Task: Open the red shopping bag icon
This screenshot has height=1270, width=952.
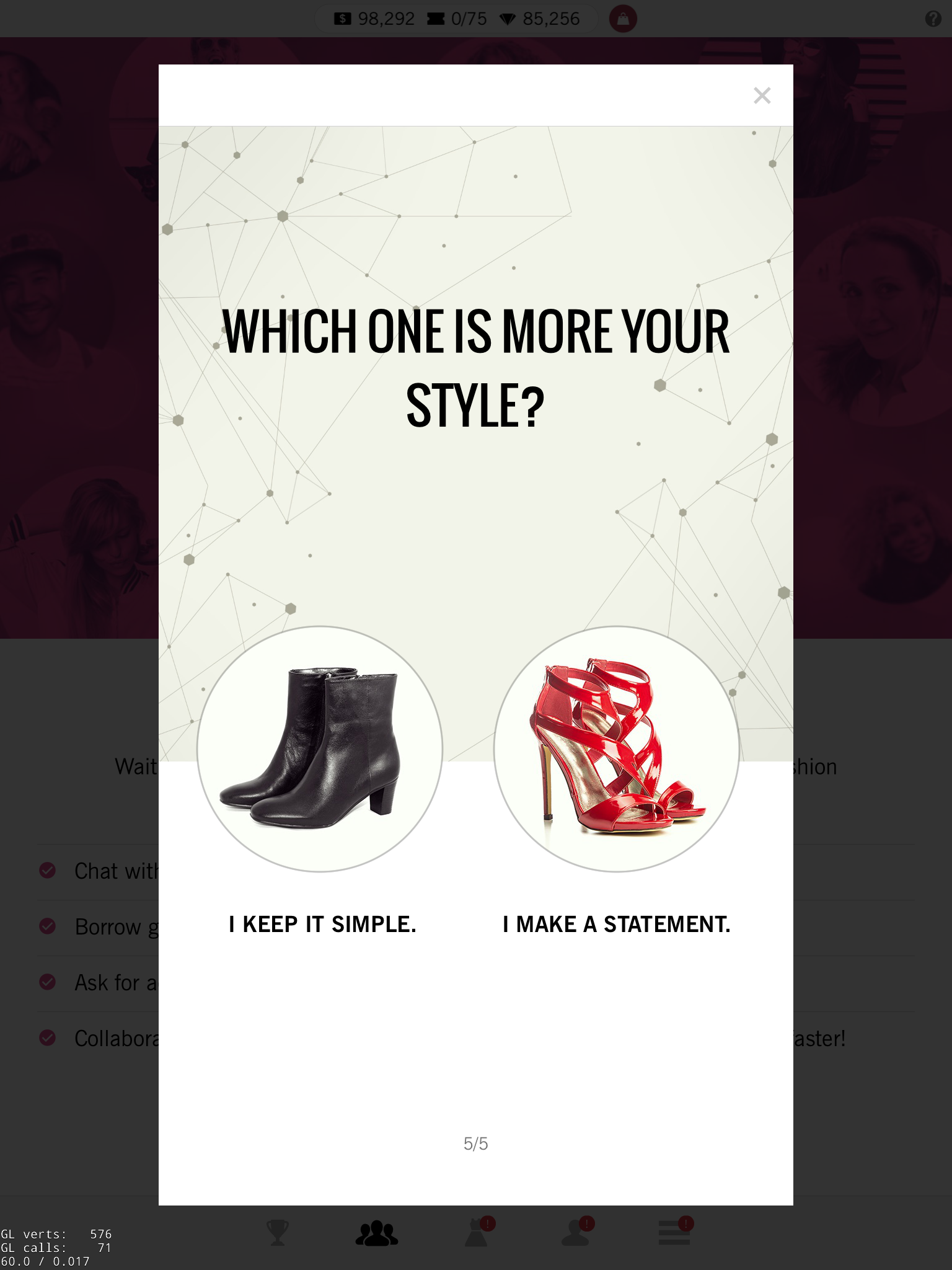Action: tap(623, 19)
